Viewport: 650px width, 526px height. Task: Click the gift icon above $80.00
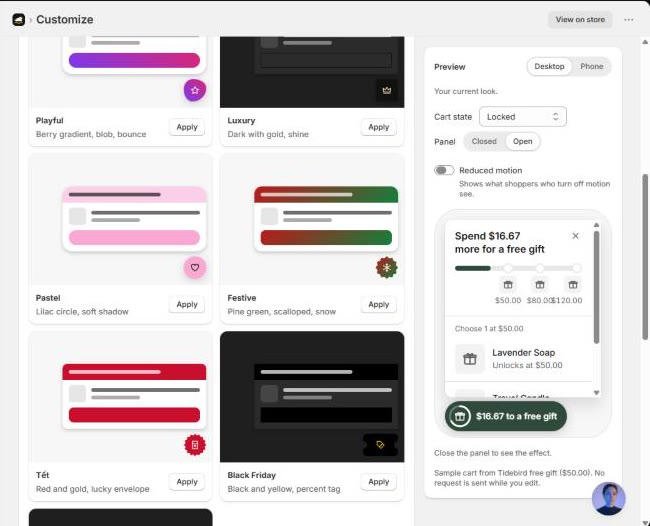(540, 285)
